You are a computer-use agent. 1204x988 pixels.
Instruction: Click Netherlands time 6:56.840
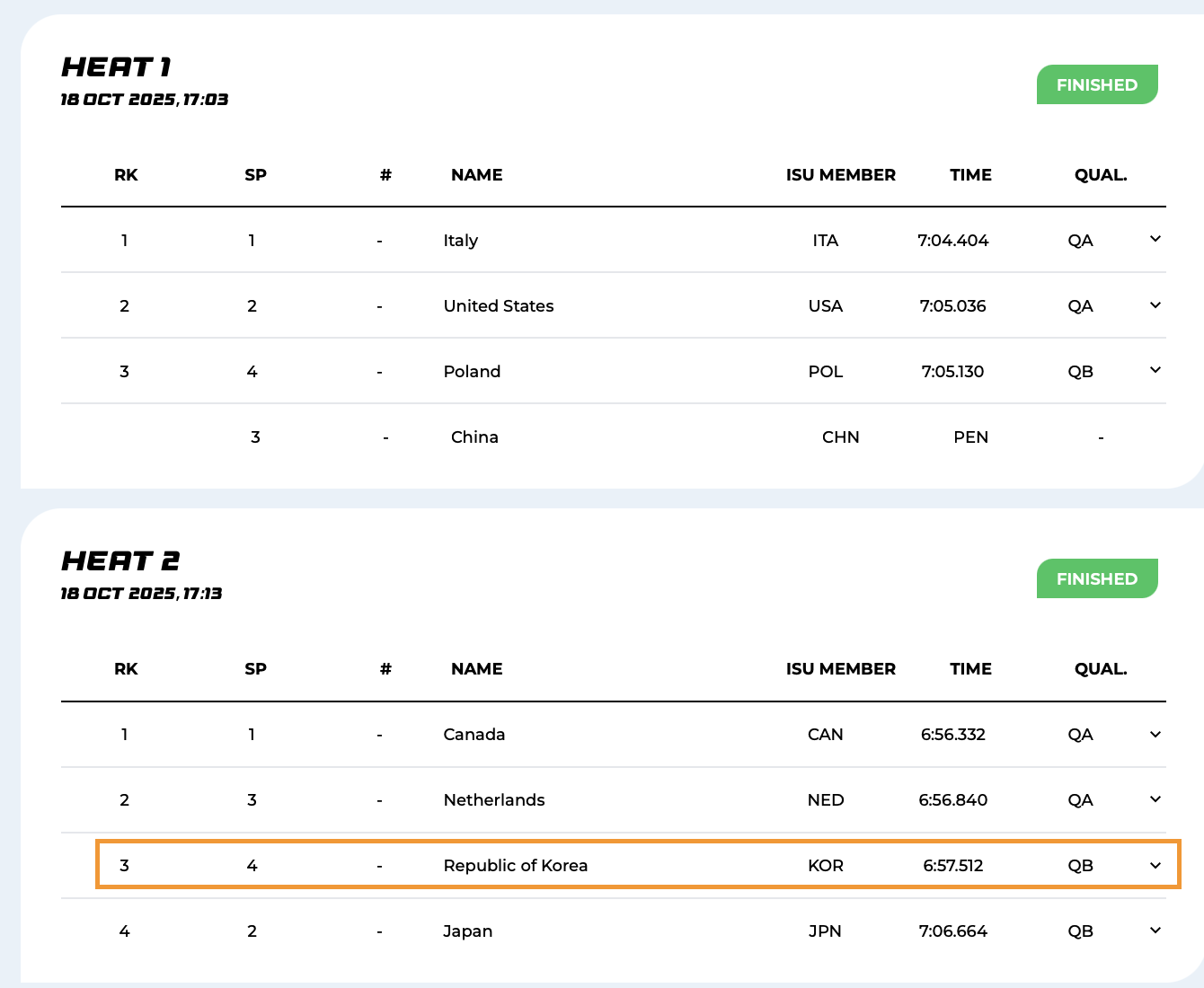pyautogui.click(x=952, y=800)
